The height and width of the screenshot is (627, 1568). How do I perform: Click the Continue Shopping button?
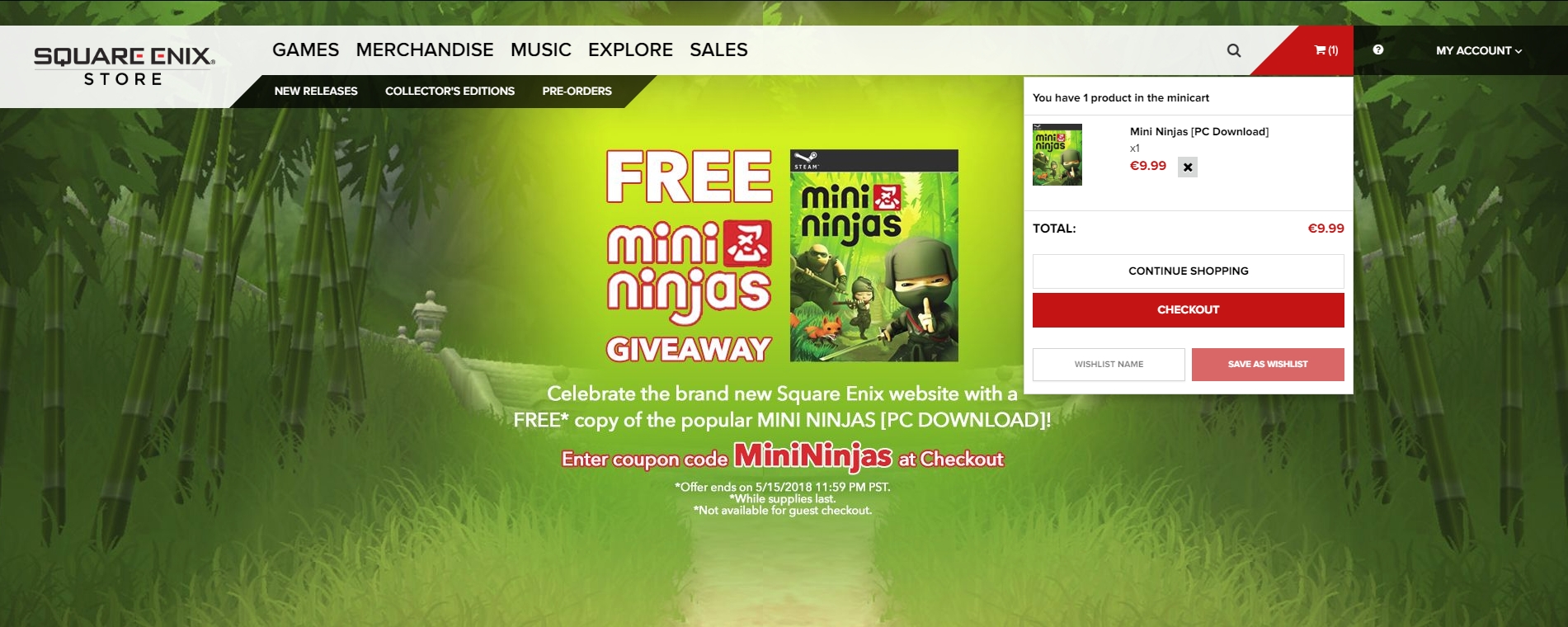1188,271
